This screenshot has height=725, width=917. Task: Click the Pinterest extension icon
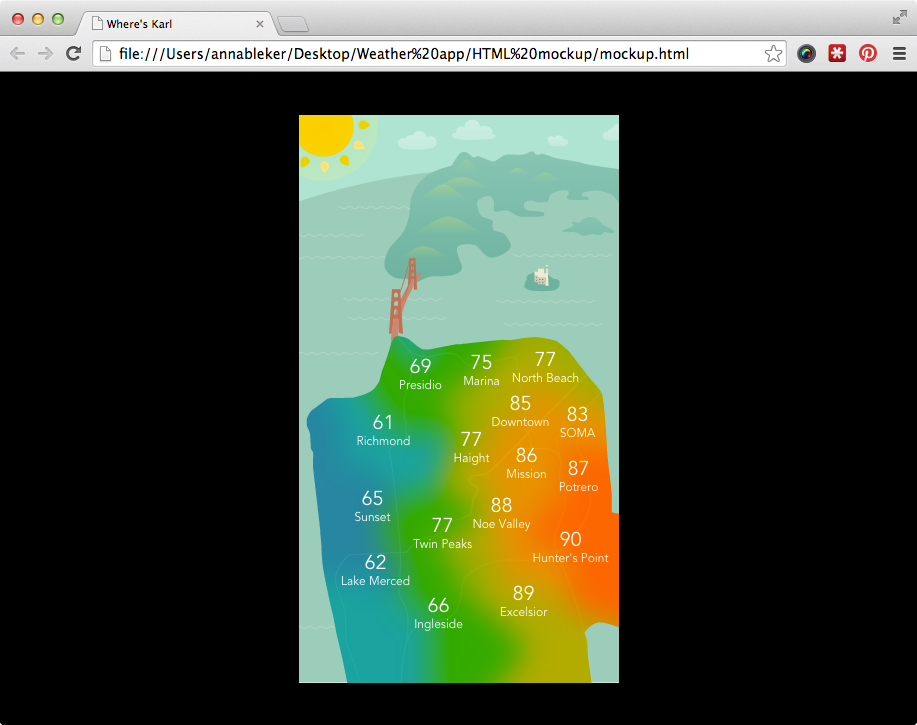pos(866,53)
